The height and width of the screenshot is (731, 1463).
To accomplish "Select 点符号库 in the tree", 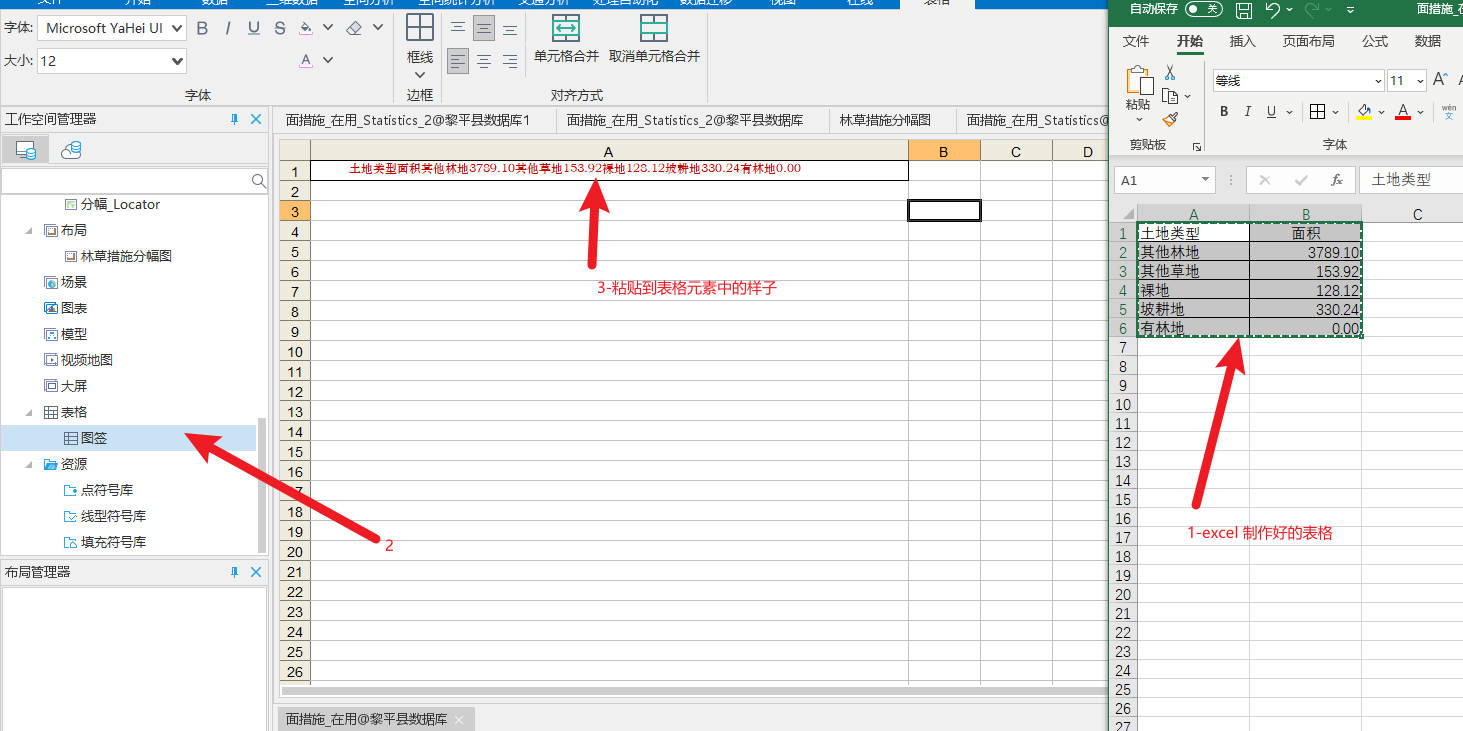I will tap(107, 490).
